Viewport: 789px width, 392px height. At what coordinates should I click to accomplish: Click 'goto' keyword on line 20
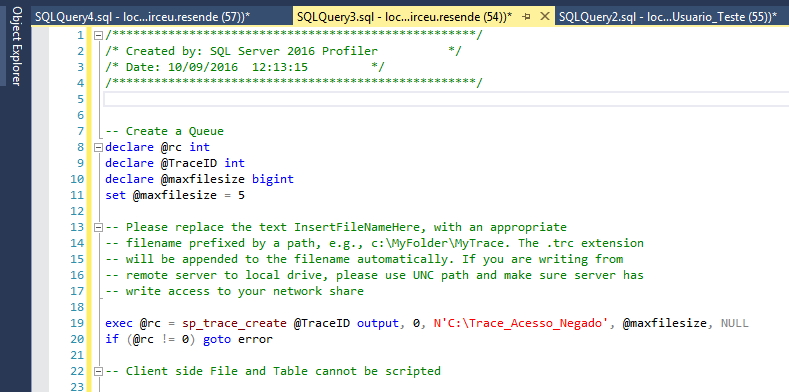(x=216, y=339)
